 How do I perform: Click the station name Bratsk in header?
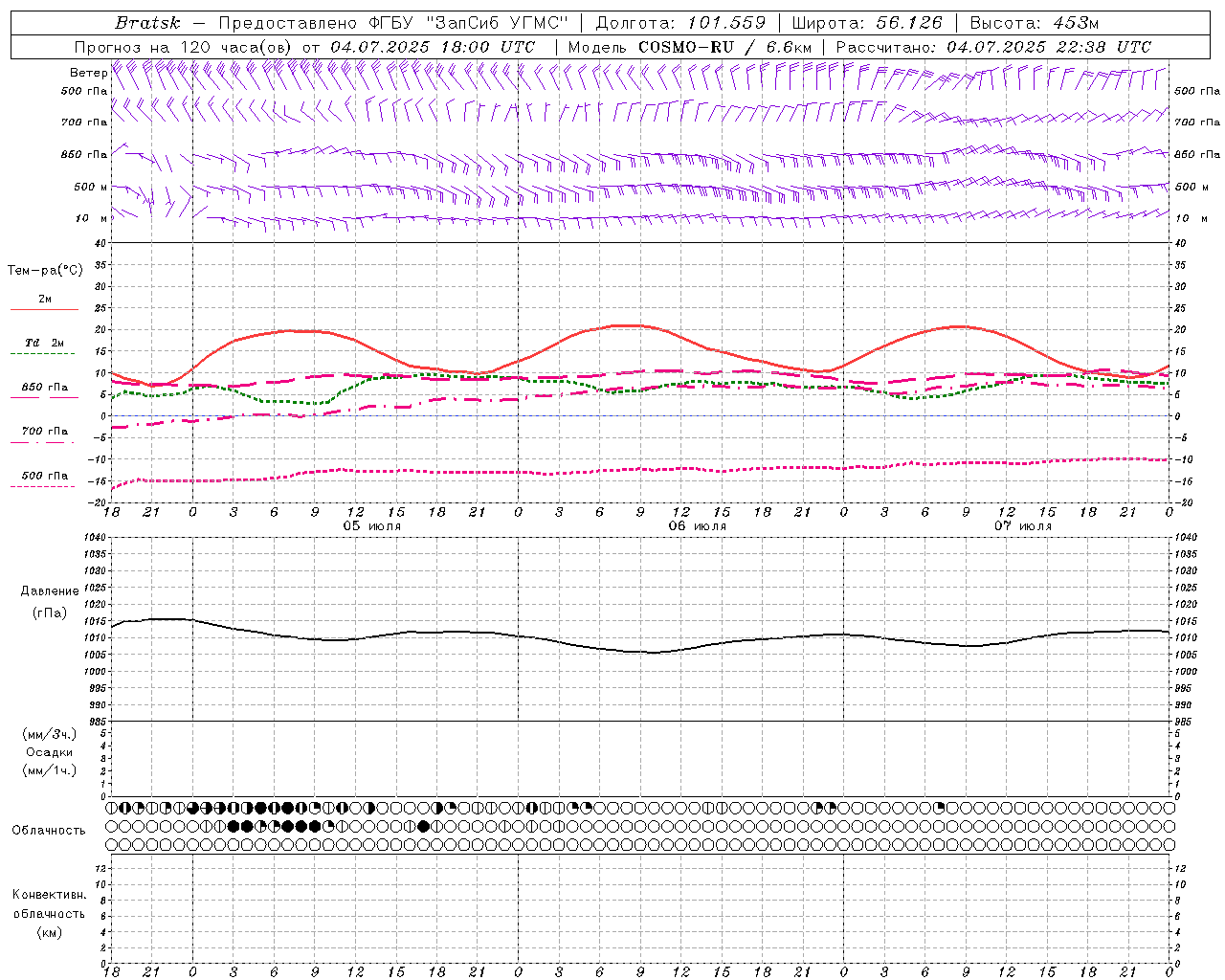146,23
